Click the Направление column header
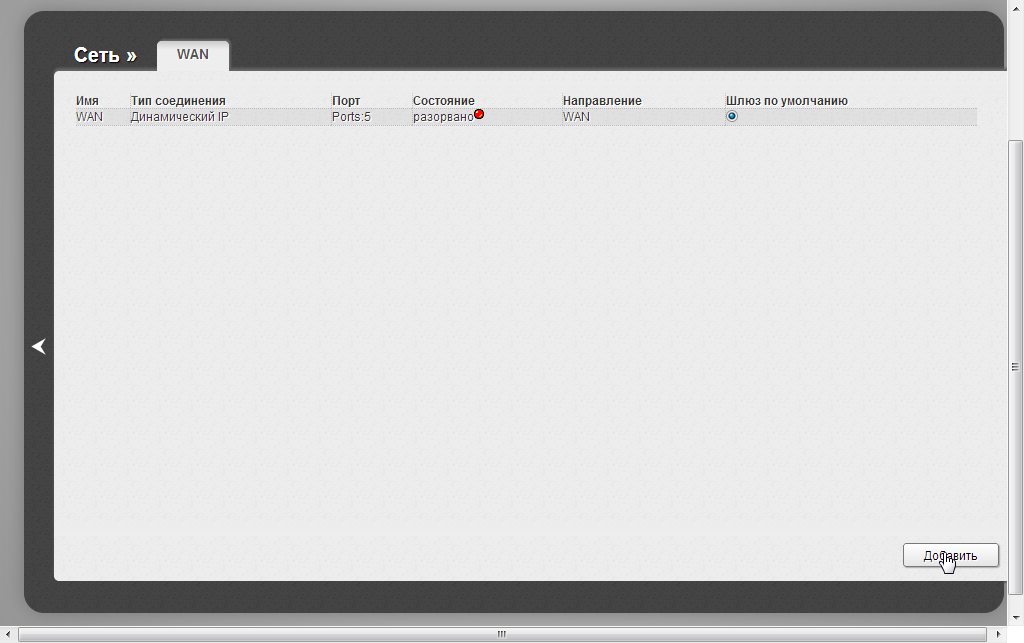The height and width of the screenshot is (643, 1024). tap(602, 101)
